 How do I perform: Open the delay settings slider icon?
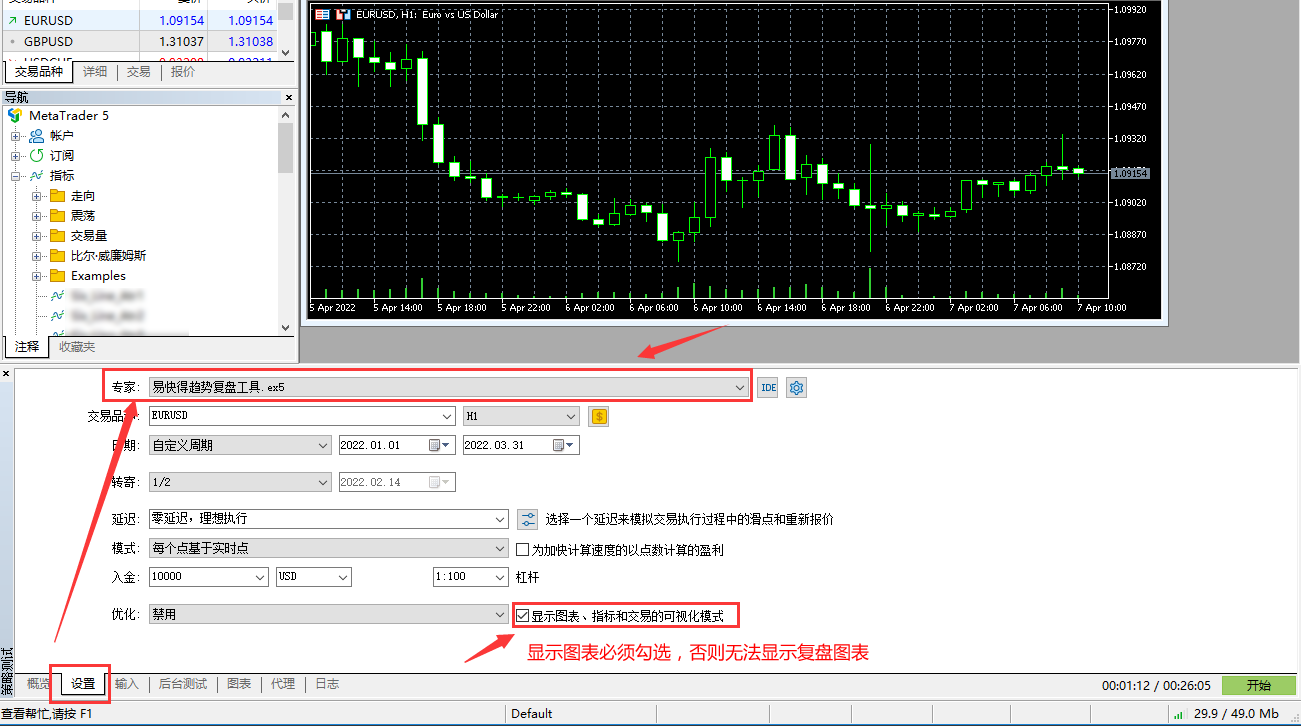click(x=527, y=519)
